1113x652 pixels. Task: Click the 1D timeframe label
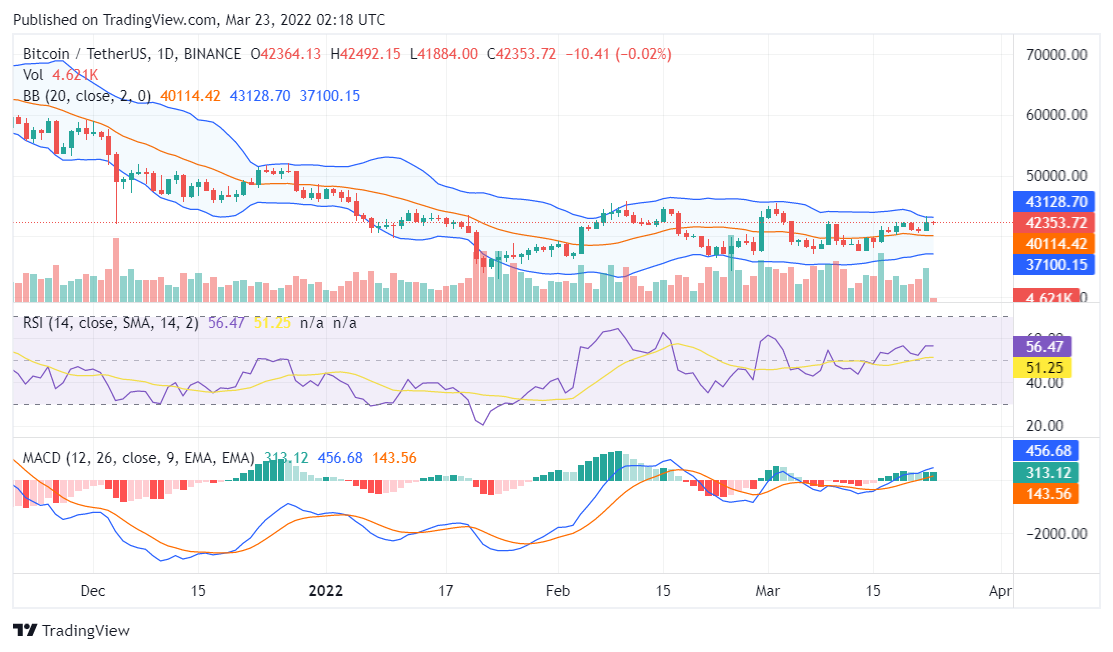pos(168,54)
